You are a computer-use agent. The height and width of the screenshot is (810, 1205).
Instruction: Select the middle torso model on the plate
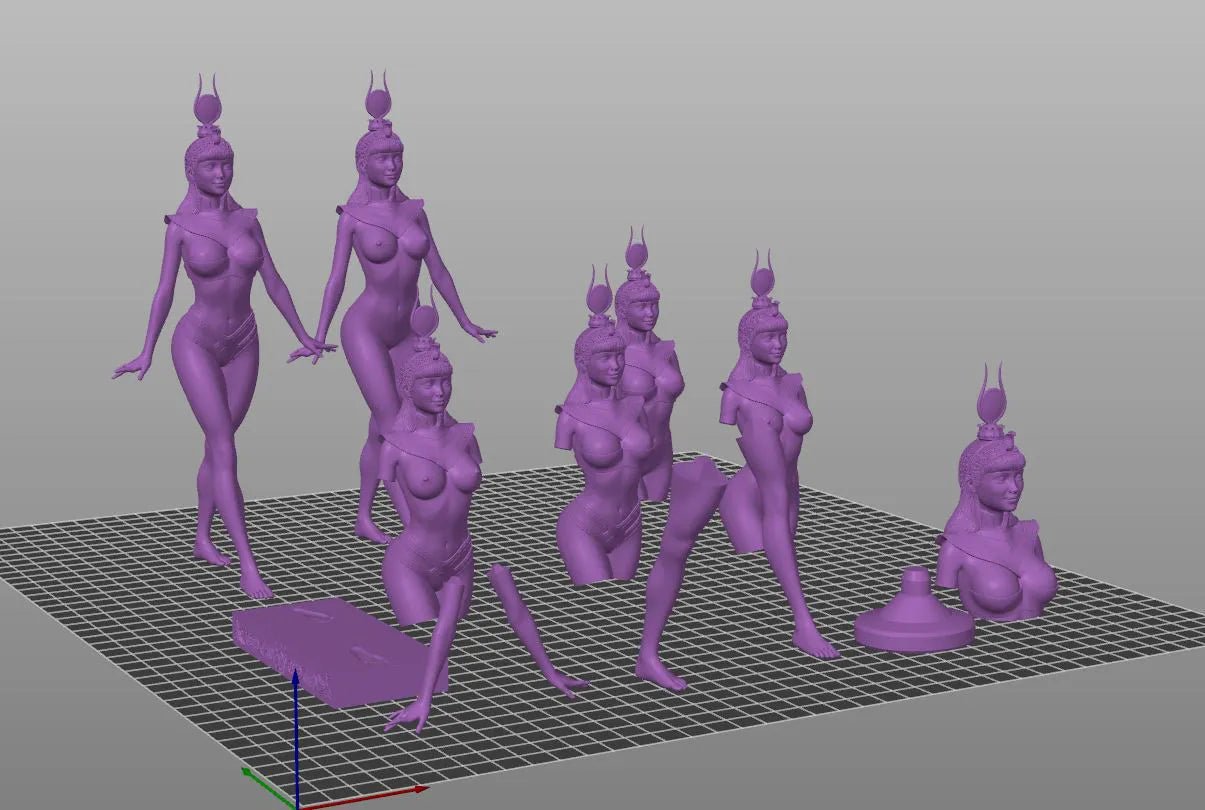(600, 480)
